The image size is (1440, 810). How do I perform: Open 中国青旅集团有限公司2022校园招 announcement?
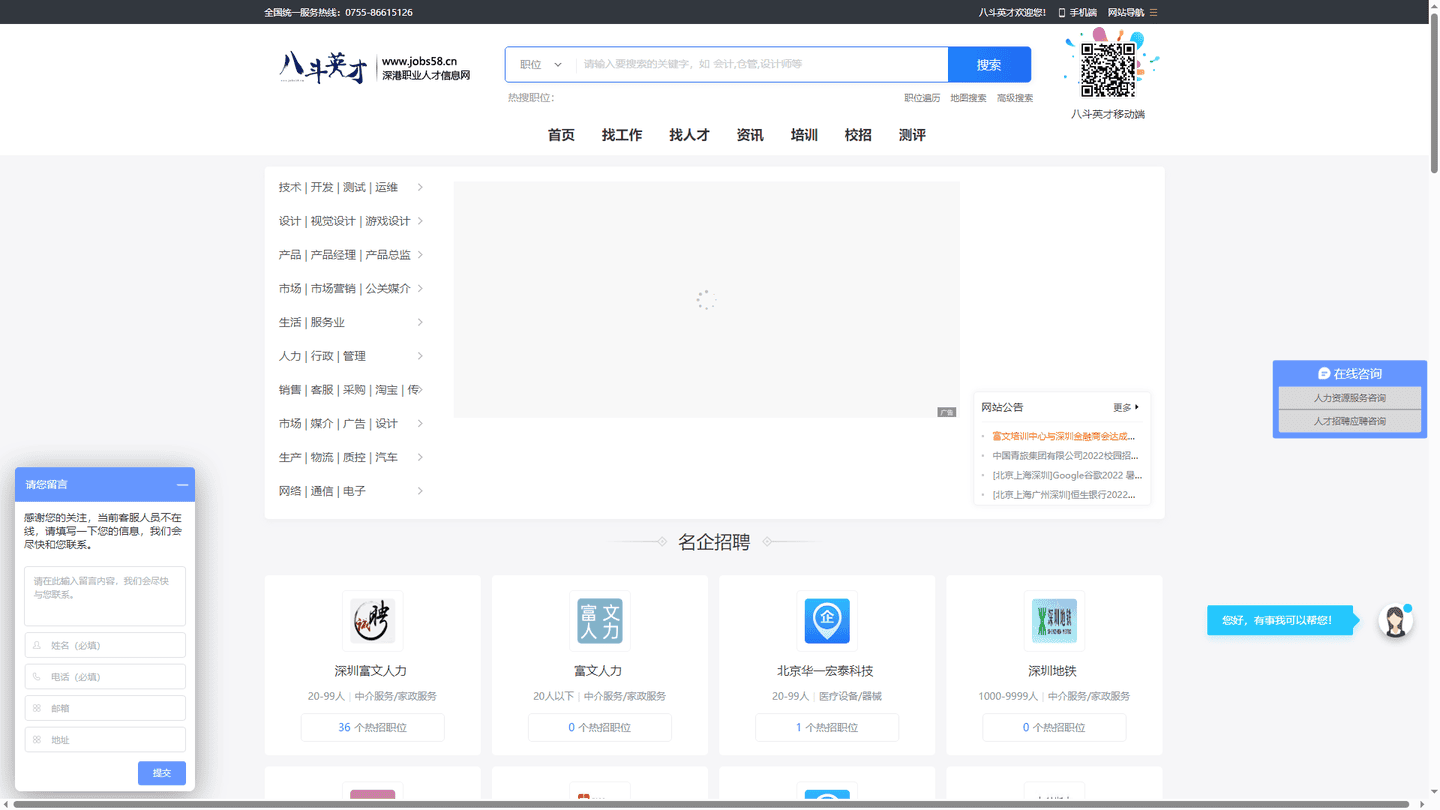(x=1065, y=455)
